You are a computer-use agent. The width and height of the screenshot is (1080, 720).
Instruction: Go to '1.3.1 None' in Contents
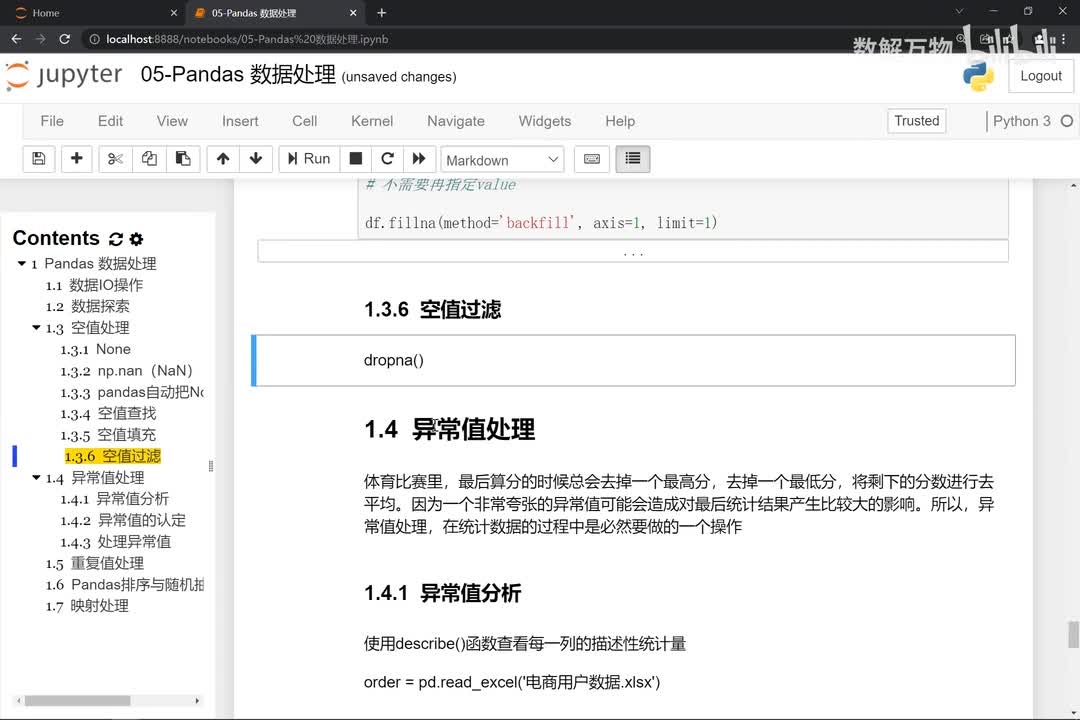[95, 349]
